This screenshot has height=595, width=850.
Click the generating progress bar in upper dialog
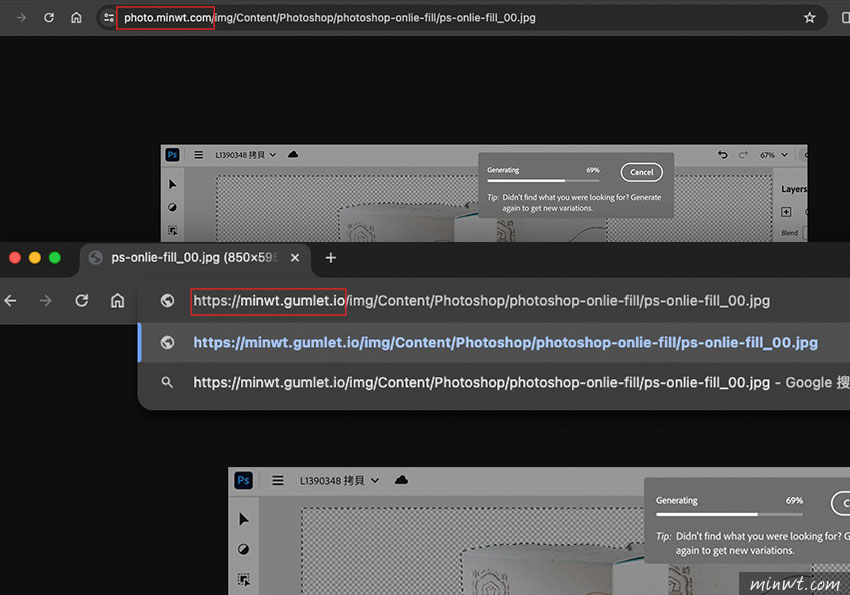point(543,180)
